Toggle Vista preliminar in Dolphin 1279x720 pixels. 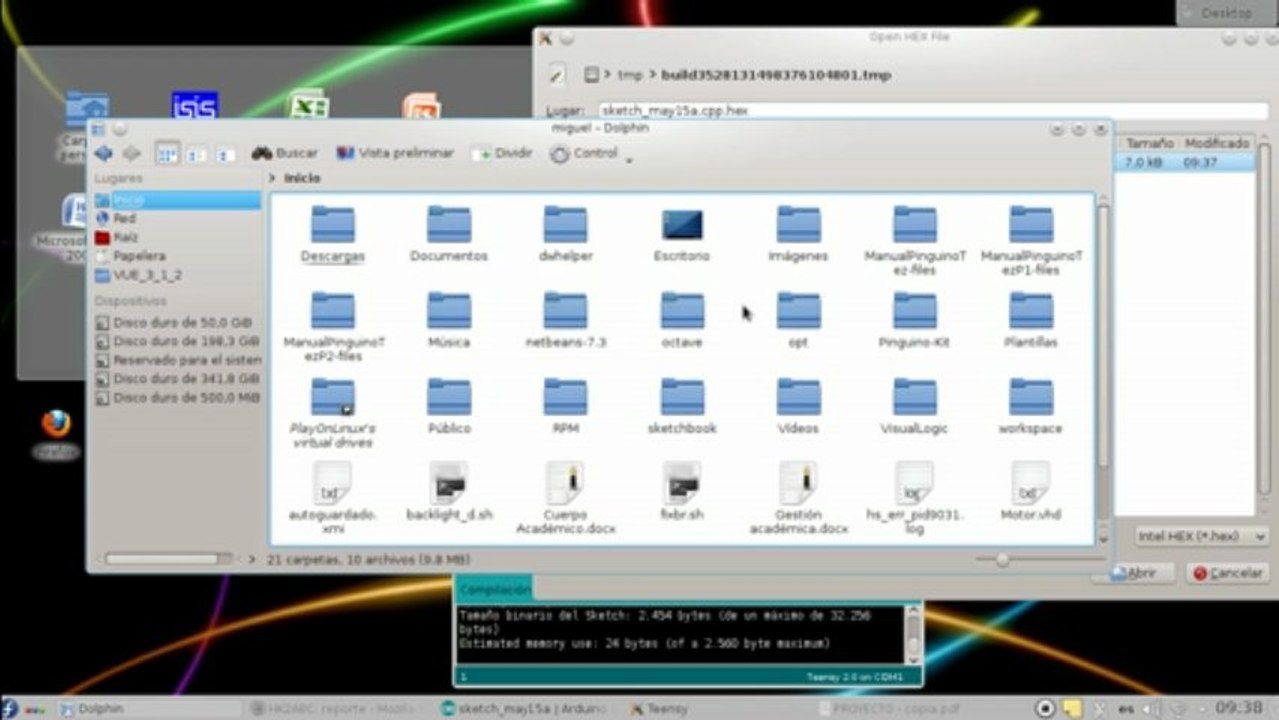pyautogui.click(x=395, y=153)
